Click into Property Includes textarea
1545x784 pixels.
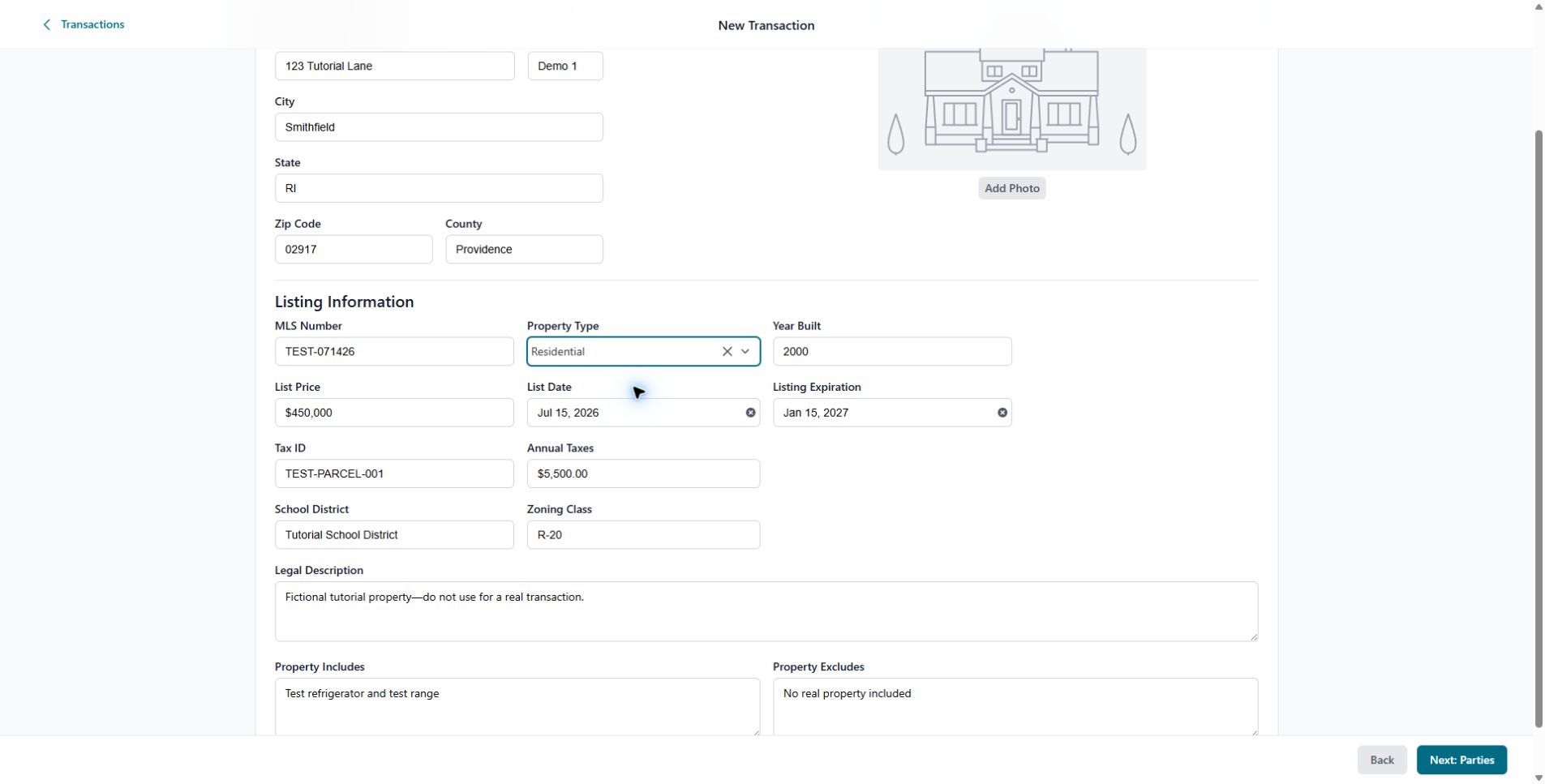(517, 707)
